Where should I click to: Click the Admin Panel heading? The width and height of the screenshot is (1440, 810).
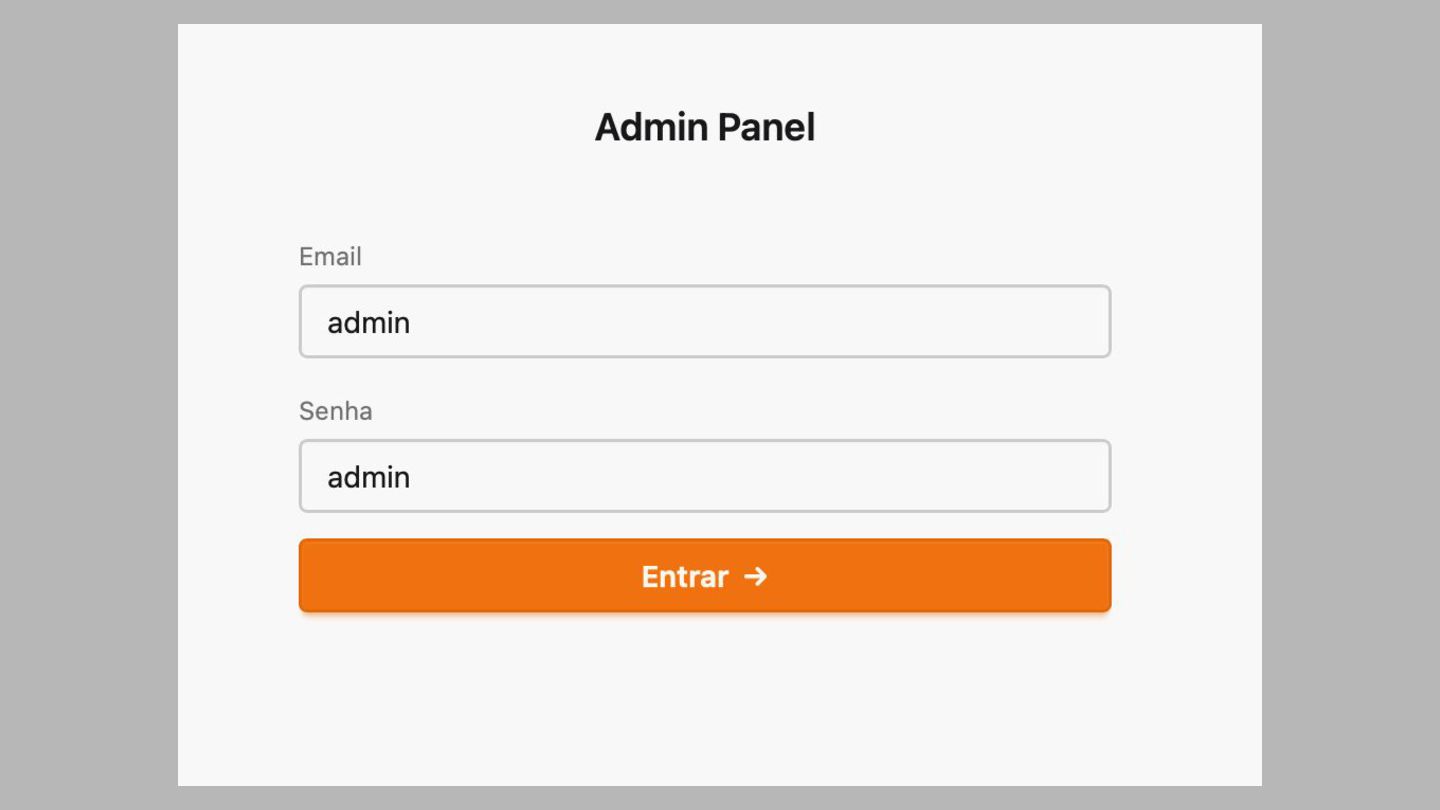[705, 128]
